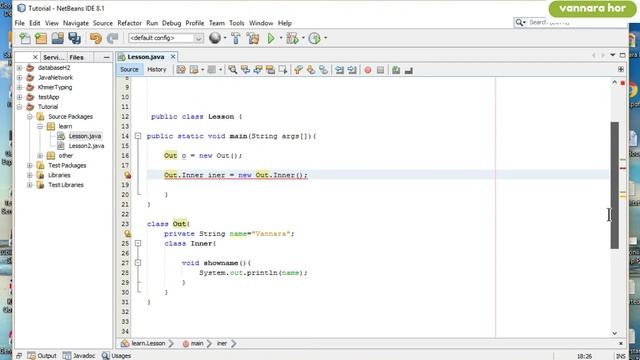
Task: Open the Javadoc window button
Action: [79, 356]
